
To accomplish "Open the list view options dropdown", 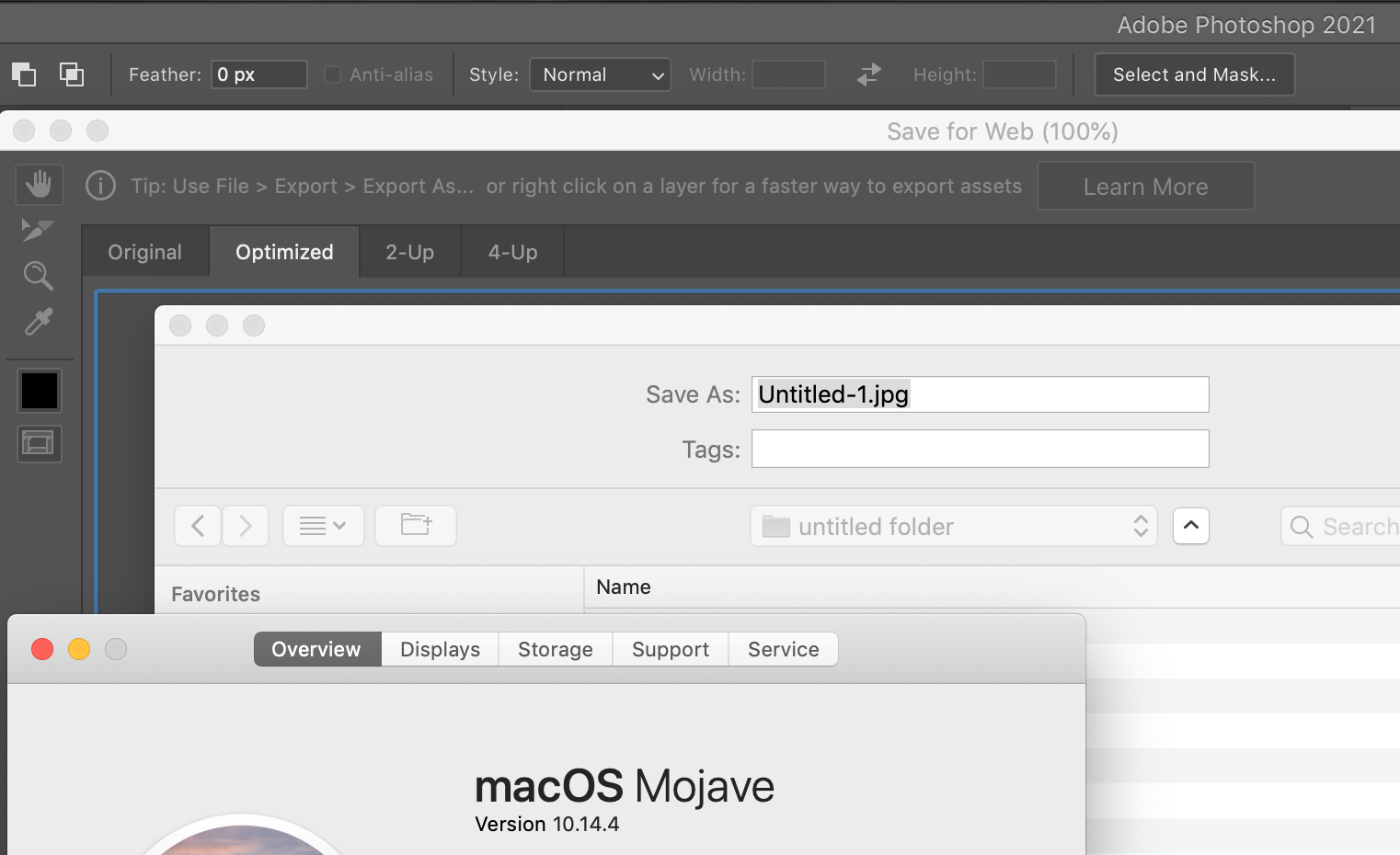I will tap(323, 525).
